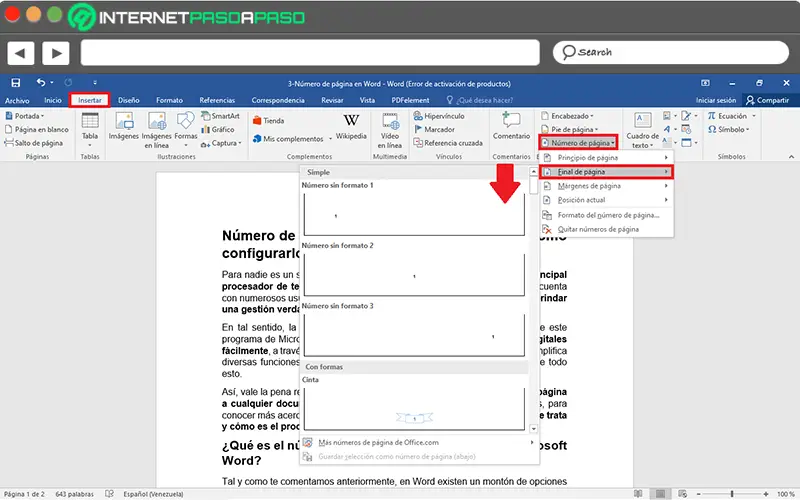Choose Principio de página option

tap(606, 158)
